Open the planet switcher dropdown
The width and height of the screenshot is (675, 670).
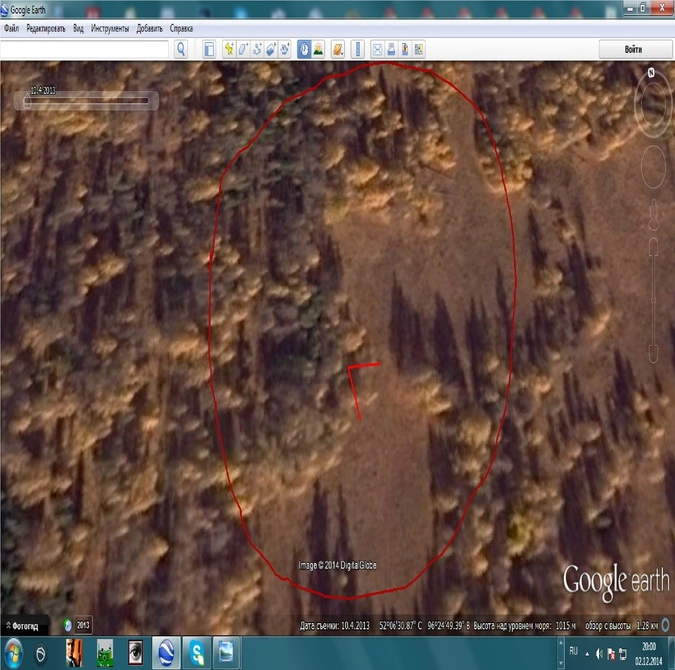coord(338,49)
